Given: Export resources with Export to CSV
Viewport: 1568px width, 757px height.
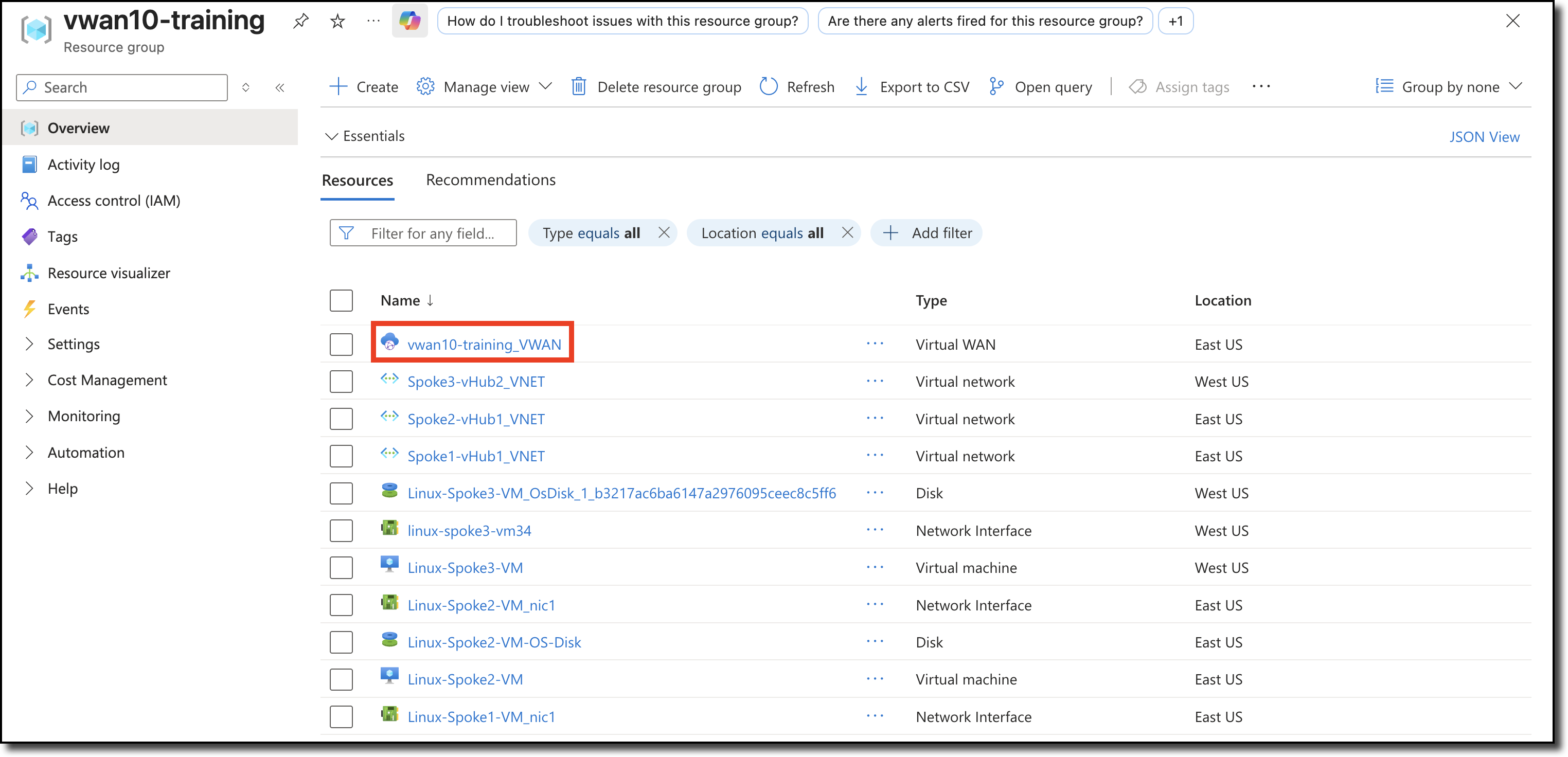Looking at the screenshot, I should tap(912, 86).
